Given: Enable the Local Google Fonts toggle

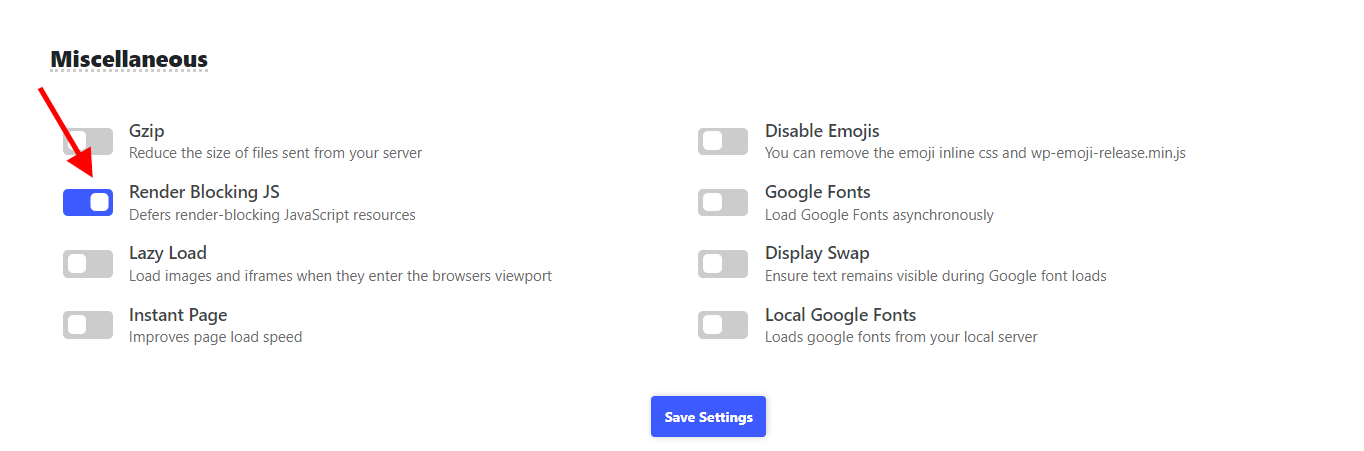Looking at the screenshot, I should tap(723, 325).
